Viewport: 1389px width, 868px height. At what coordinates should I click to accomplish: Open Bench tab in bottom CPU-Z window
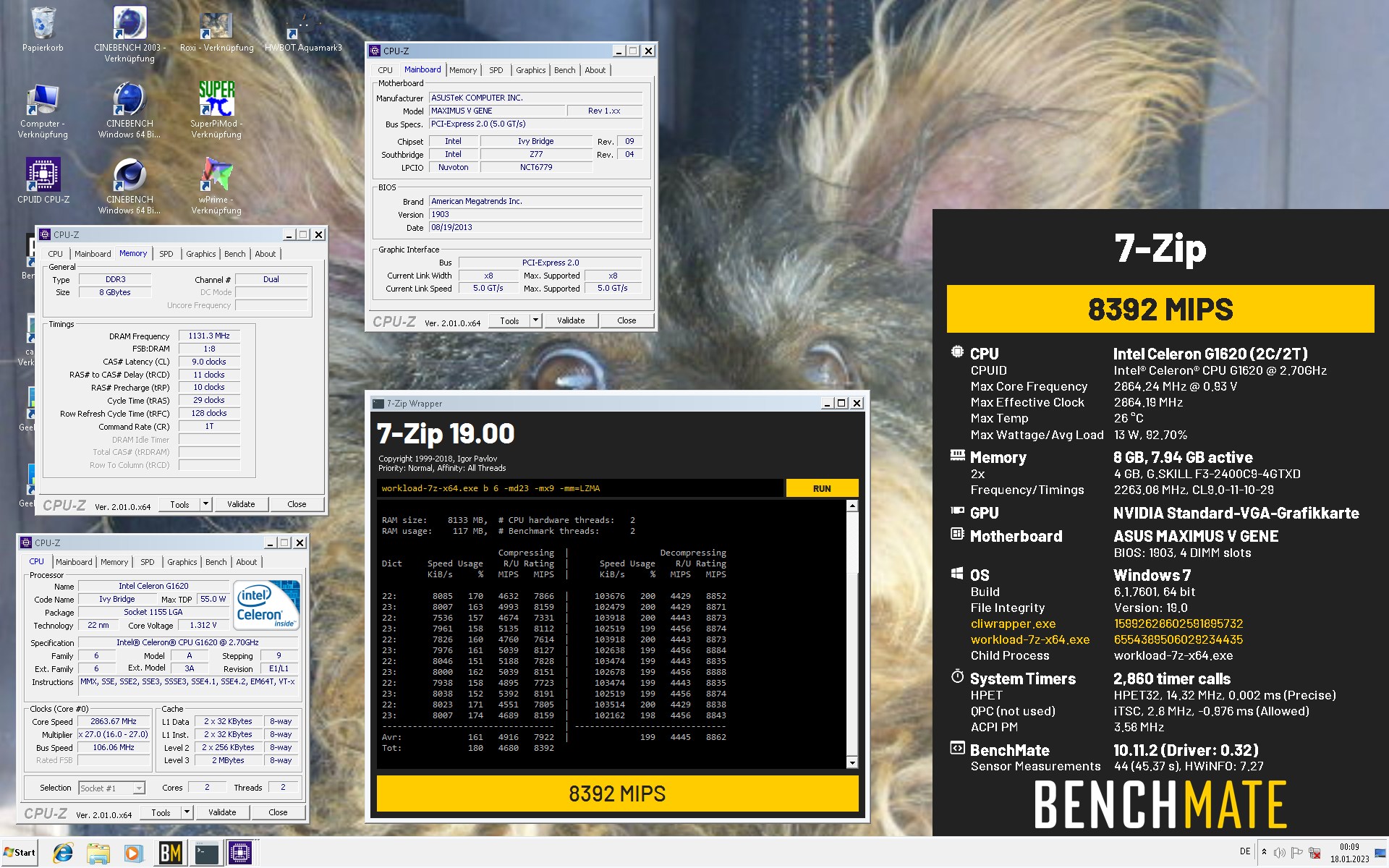[216, 562]
